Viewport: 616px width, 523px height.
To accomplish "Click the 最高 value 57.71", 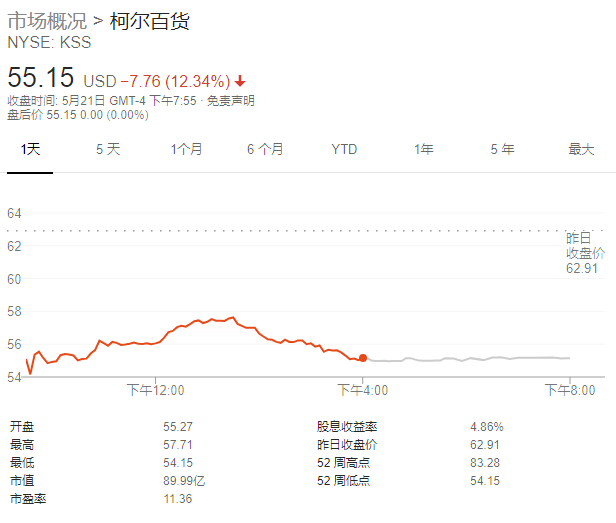I will pyautogui.click(x=178, y=445).
